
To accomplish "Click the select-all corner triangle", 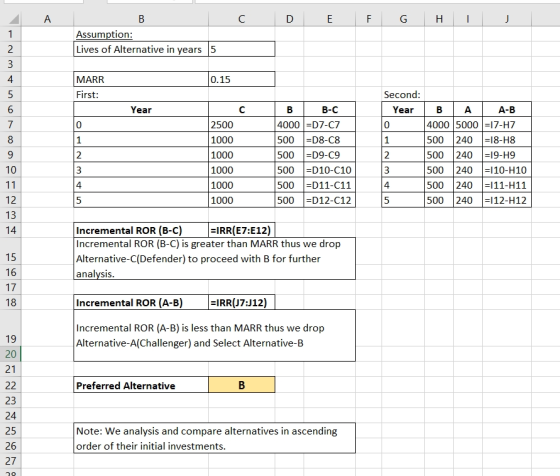I will 14,19.
